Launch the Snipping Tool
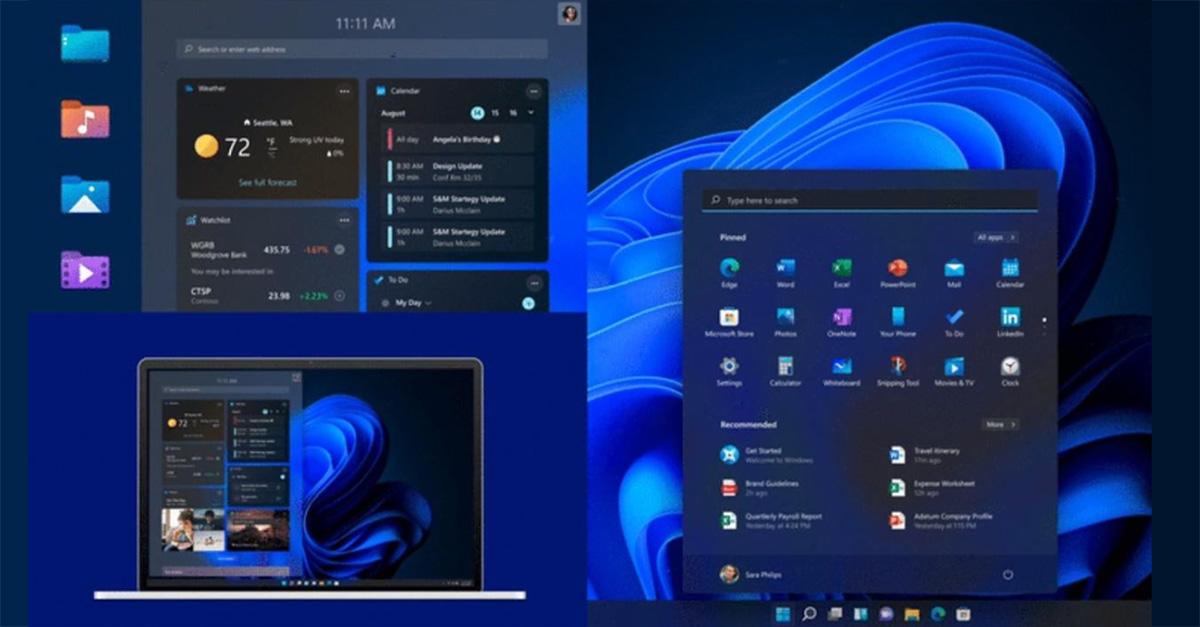This screenshot has height=627, width=1200. point(897,370)
